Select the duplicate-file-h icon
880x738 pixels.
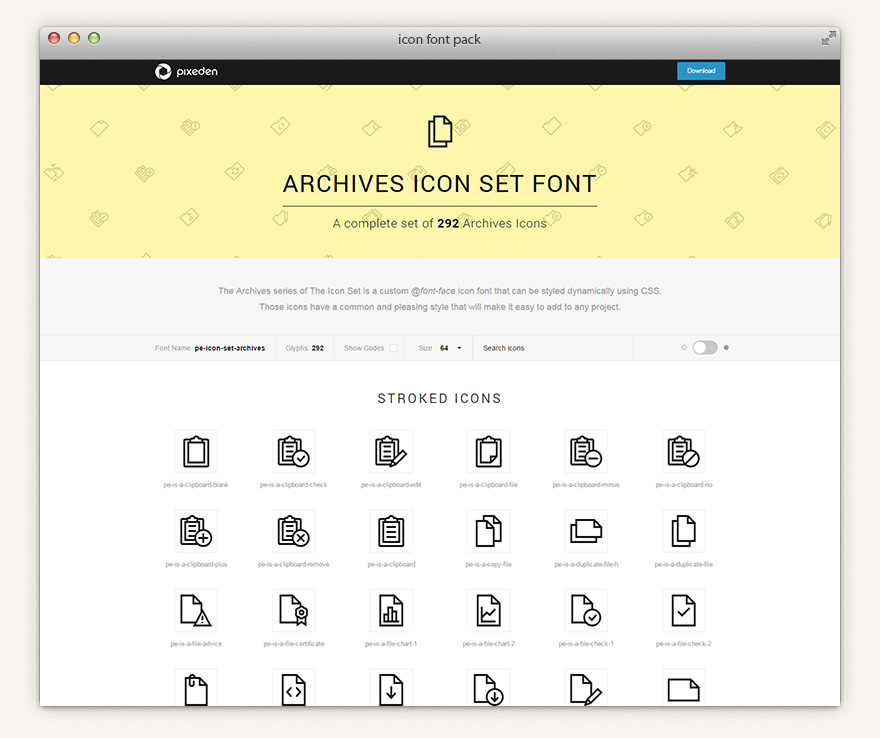point(586,531)
